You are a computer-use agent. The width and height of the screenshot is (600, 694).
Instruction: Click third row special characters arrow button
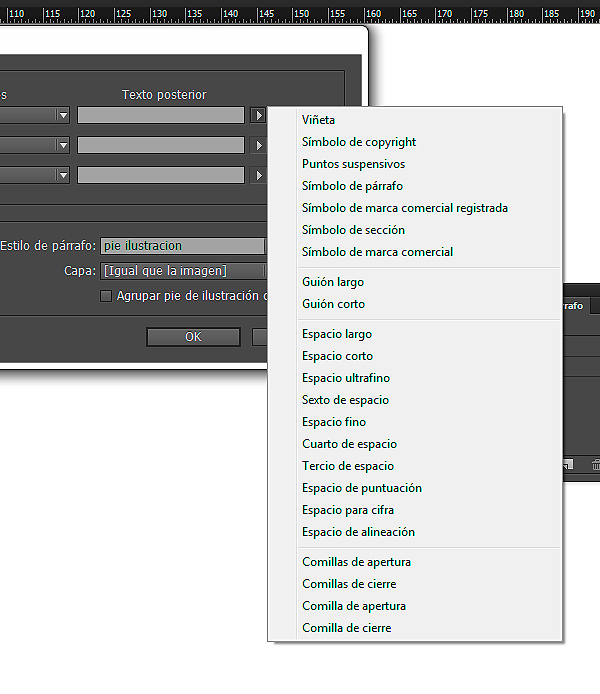point(258,175)
